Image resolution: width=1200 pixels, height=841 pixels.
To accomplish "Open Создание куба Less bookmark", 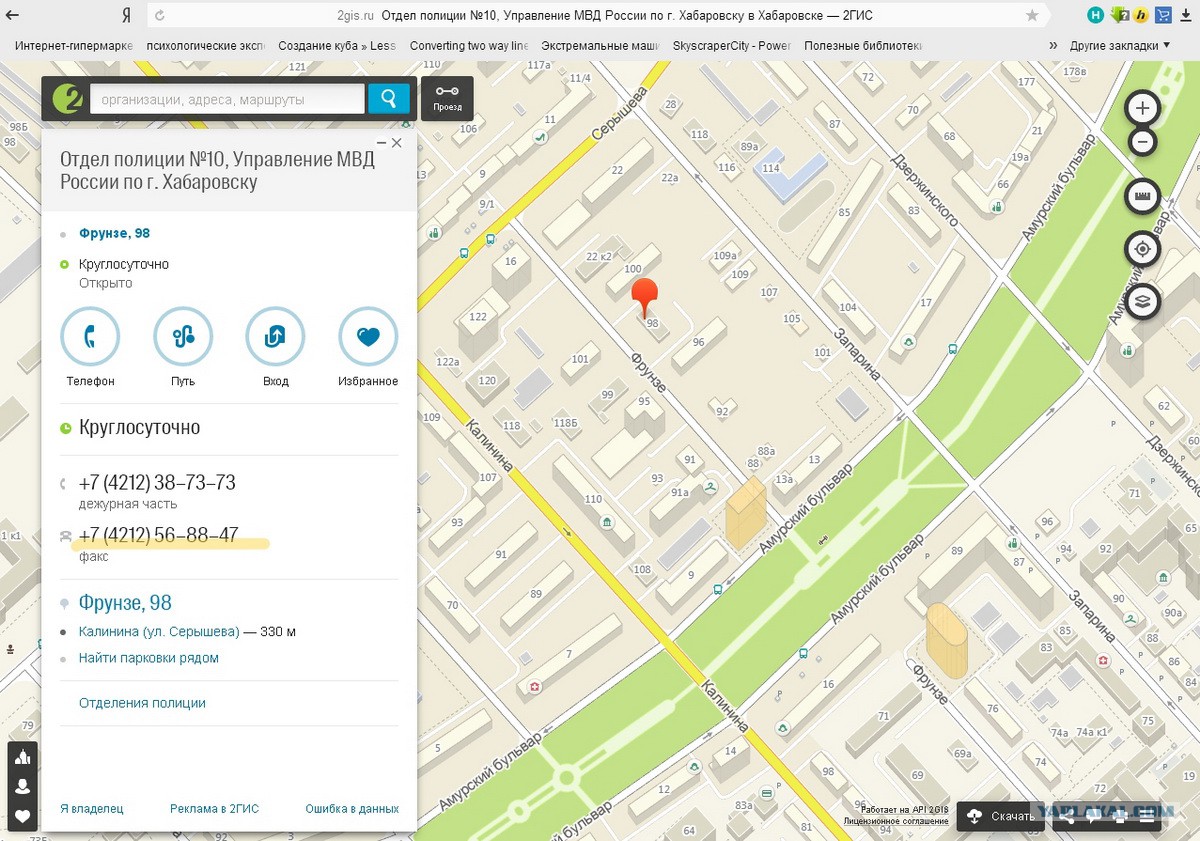I will point(337,45).
